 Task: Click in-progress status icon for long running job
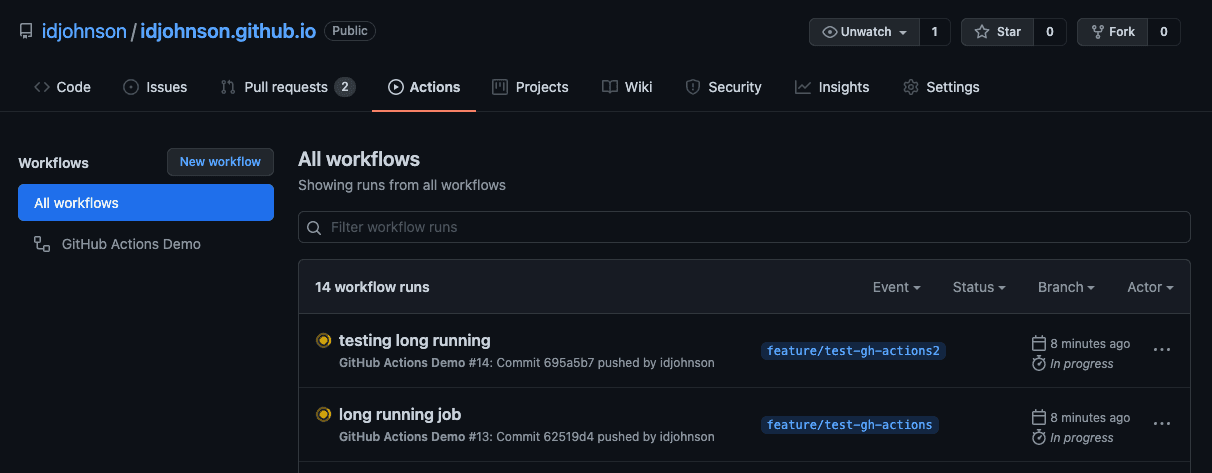coord(323,414)
